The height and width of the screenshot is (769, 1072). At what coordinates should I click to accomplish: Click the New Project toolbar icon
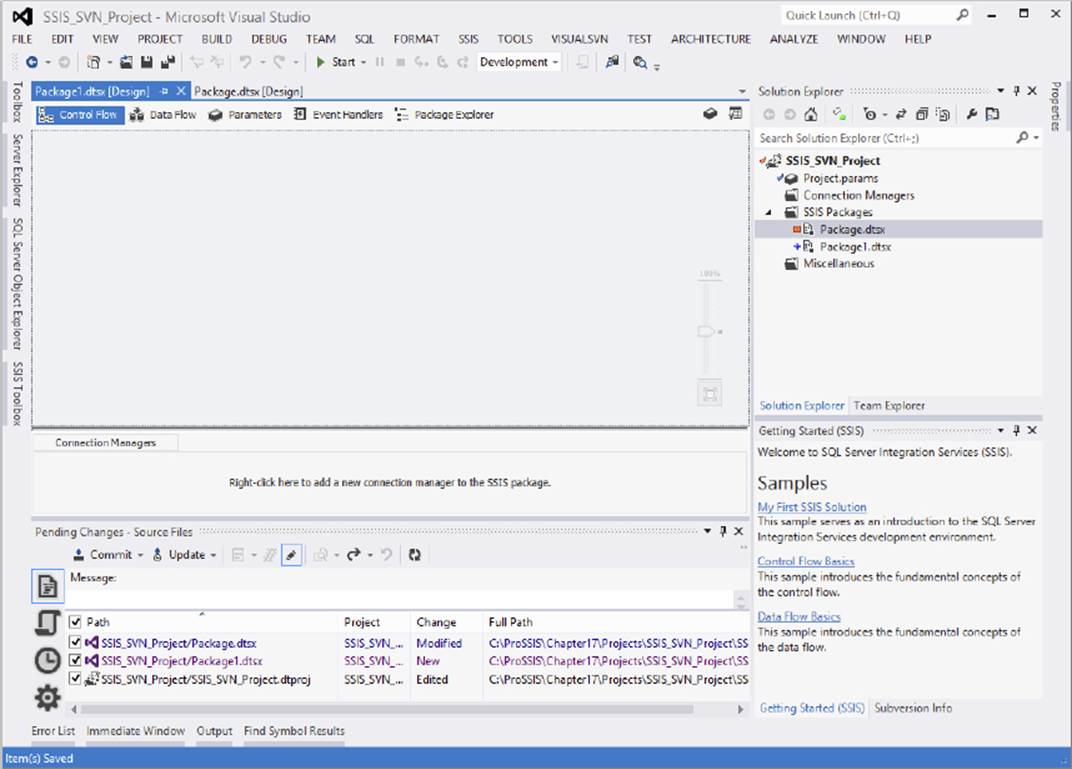(x=94, y=62)
